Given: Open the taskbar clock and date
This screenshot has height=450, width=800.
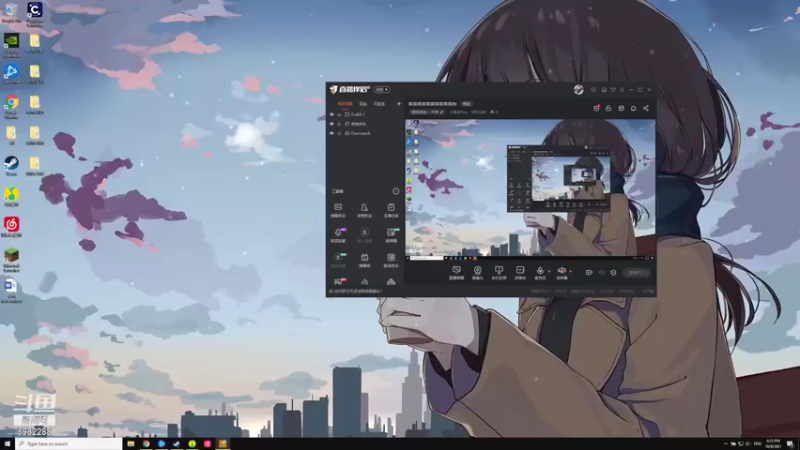Looking at the screenshot, I should tap(773, 443).
